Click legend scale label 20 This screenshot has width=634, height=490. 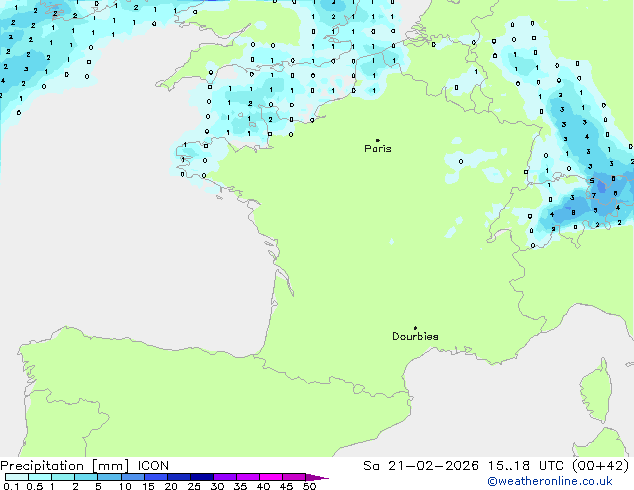point(171,486)
